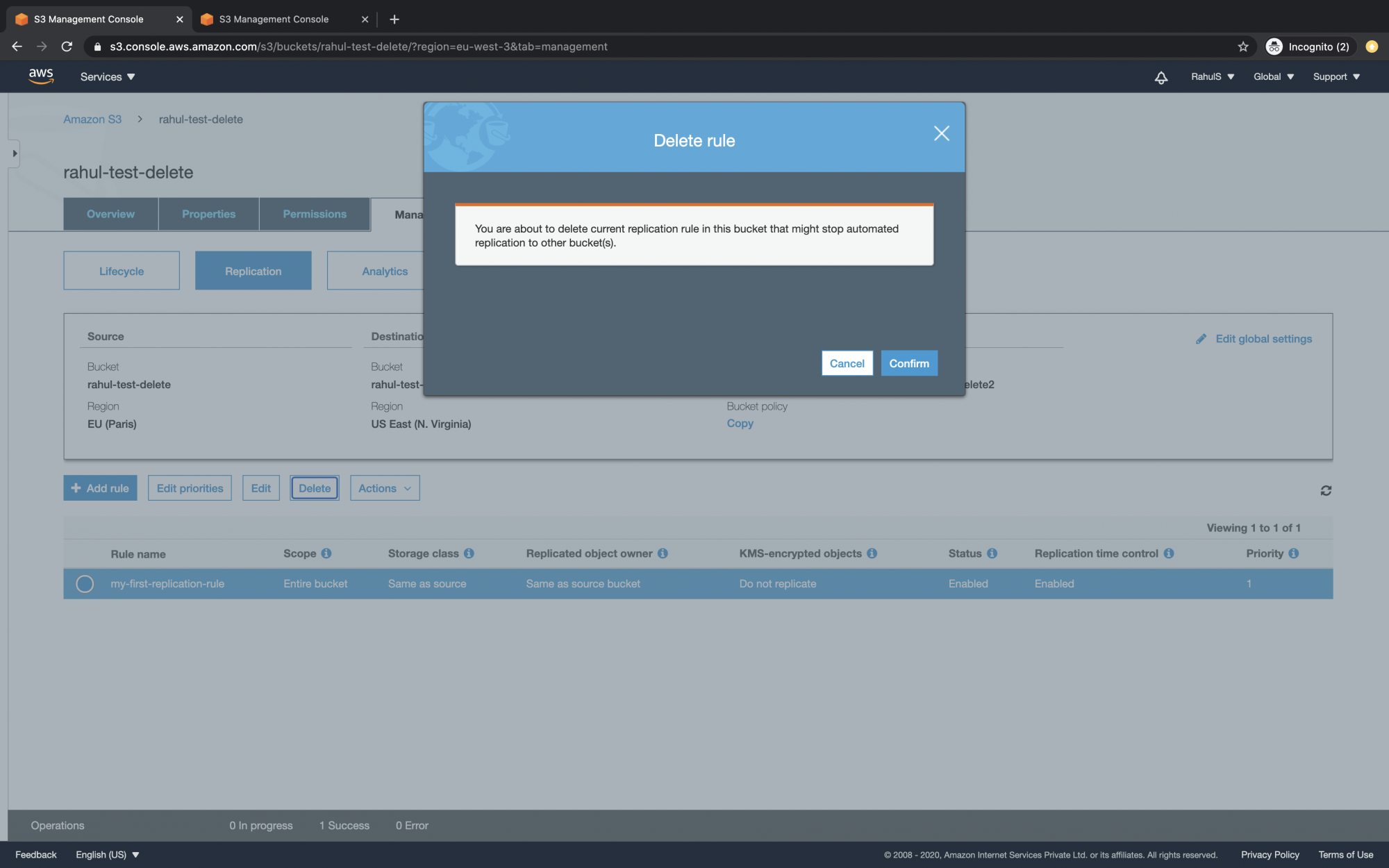This screenshot has width=1389, height=868.
Task: Toggle the browser bookmark star
Action: (1242, 47)
